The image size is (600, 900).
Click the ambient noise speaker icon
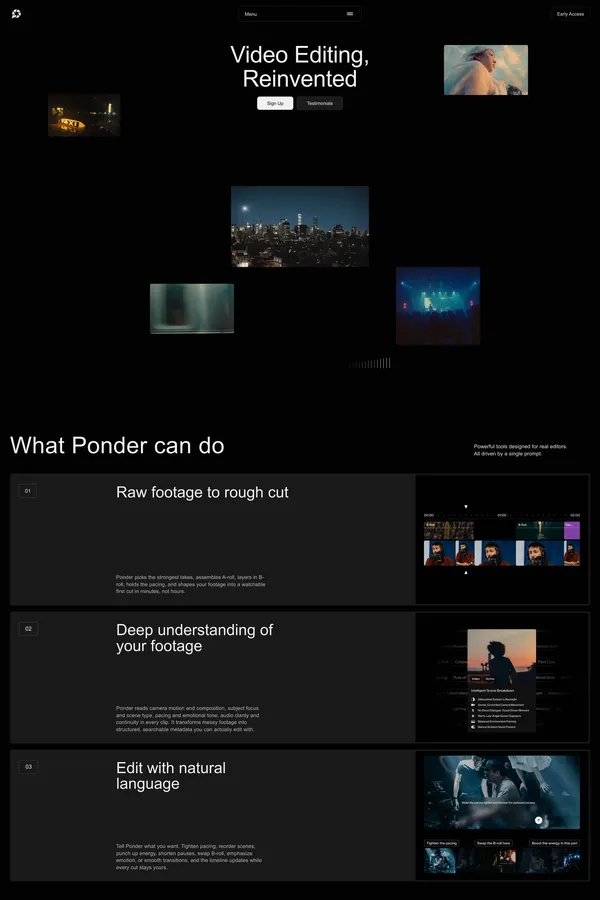point(473,727)
